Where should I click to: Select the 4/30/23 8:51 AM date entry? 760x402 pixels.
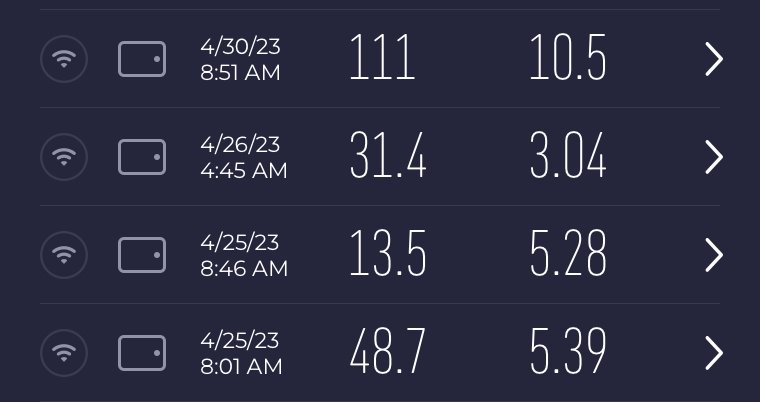(240, 60)
